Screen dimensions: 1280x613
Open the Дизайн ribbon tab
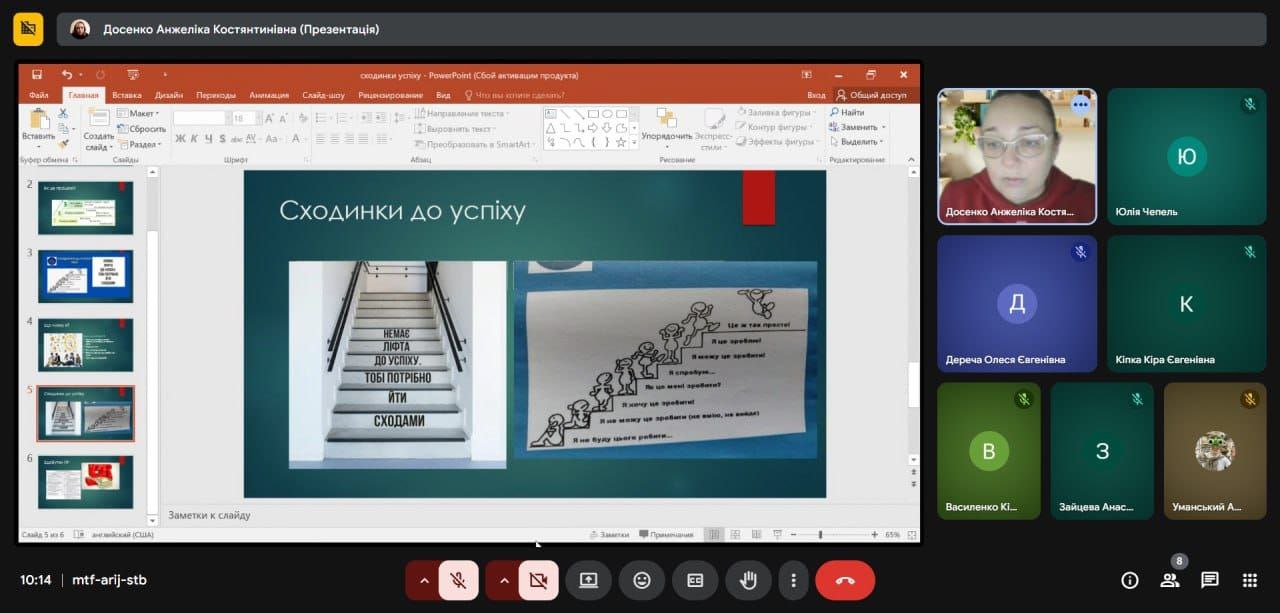click(169, 95)
